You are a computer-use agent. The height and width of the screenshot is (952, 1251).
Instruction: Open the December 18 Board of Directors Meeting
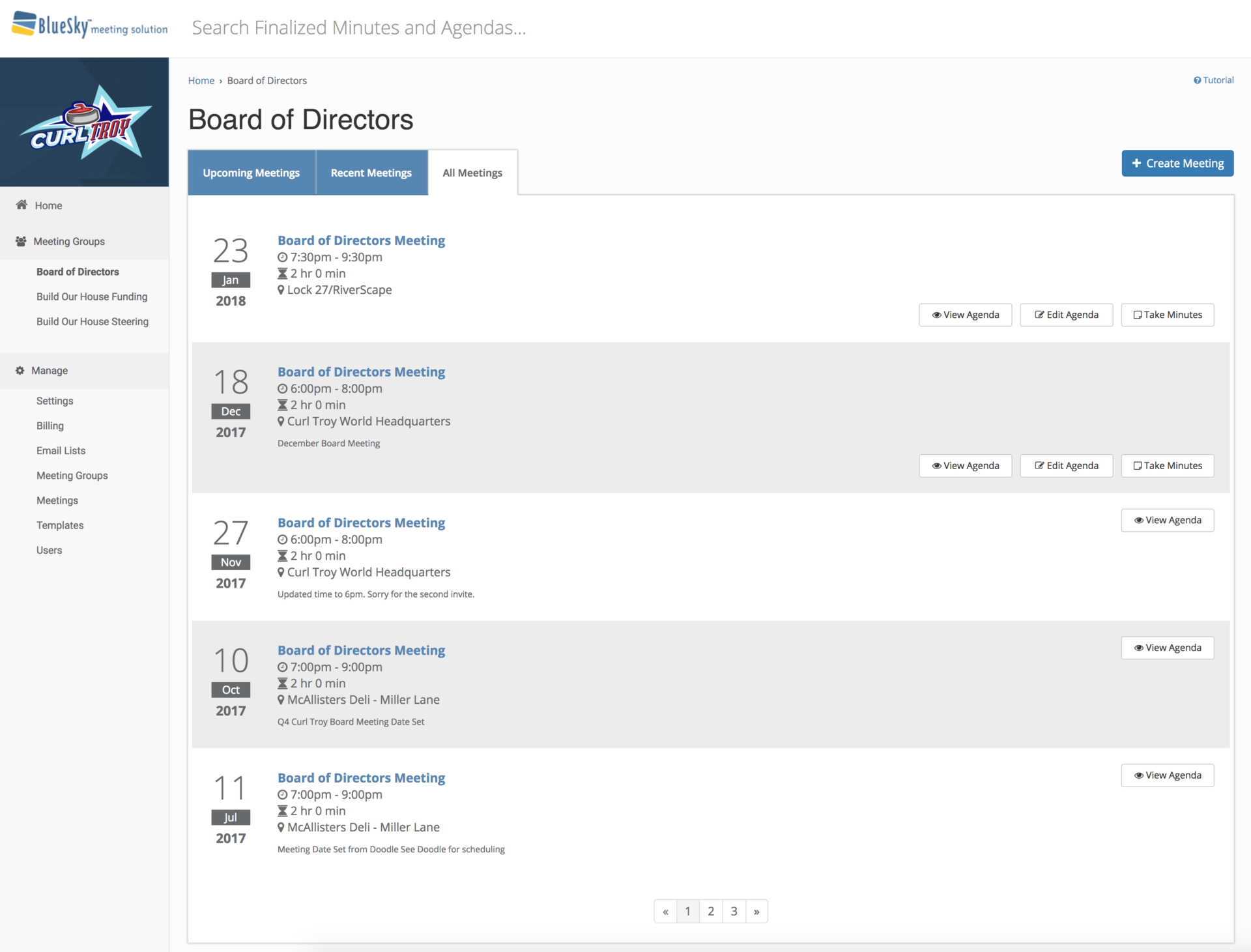pyautogui.click(x=361, y=371)
